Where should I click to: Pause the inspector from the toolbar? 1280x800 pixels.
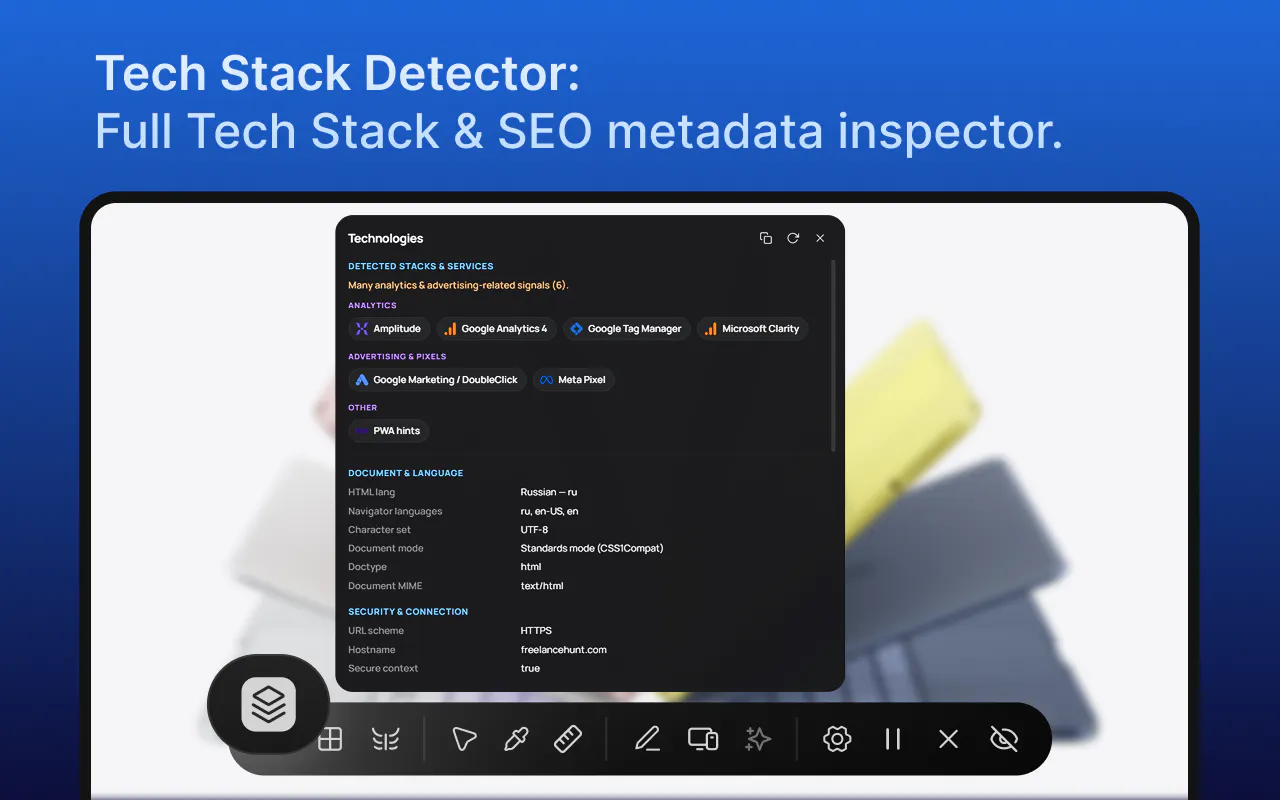[893, 739]
